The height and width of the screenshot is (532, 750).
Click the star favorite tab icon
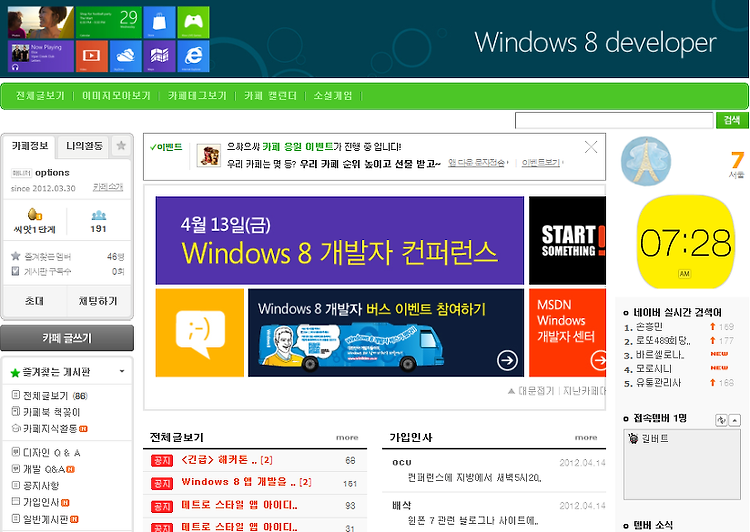click(121, 145)
